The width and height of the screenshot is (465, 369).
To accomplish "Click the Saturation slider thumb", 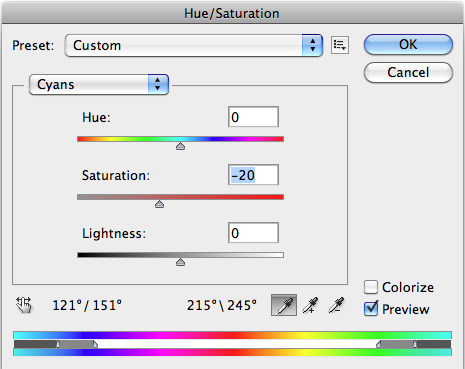I will (x=159, y=204).
